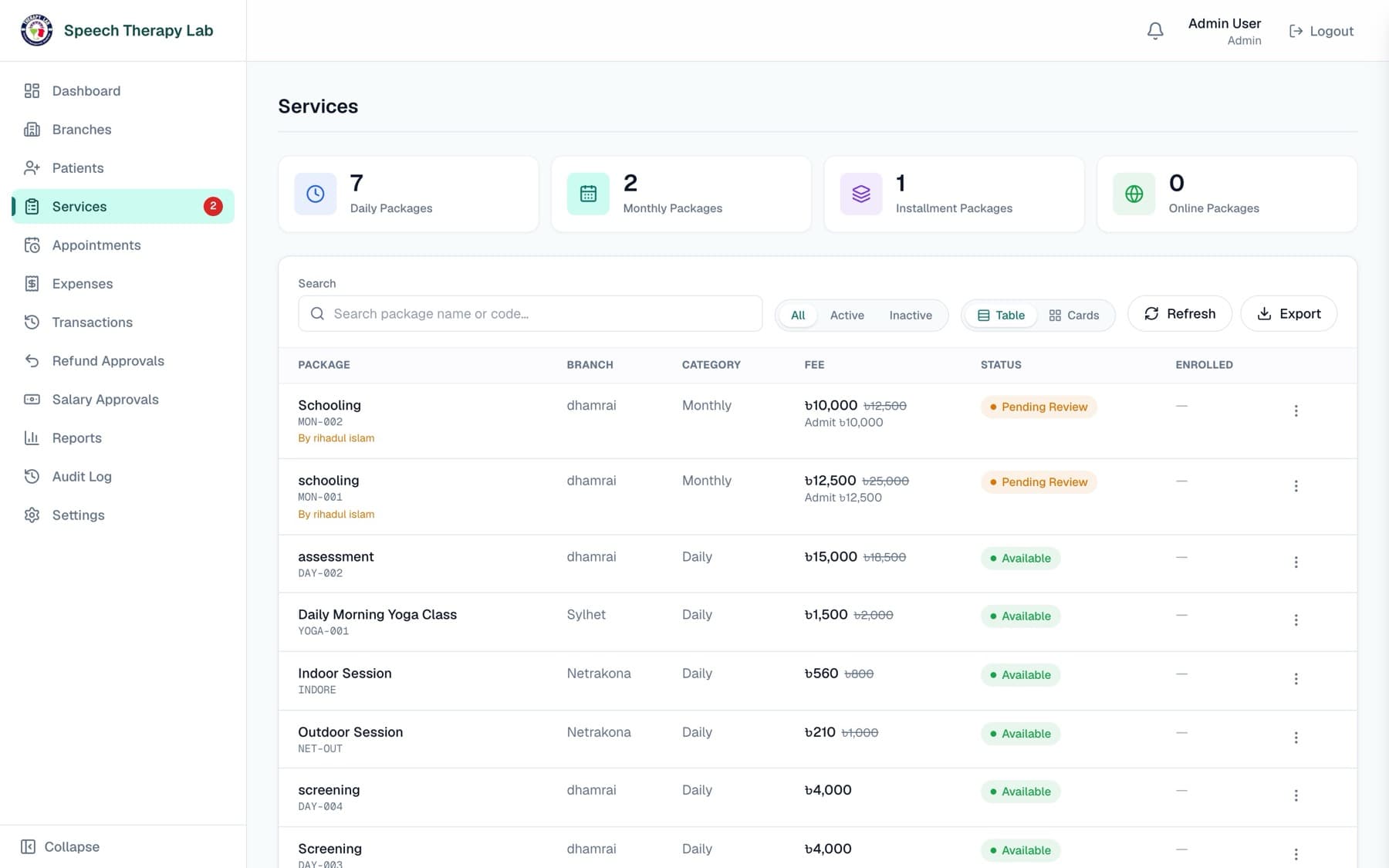
Task: Click the Reports chart icon
Action: 32,438
